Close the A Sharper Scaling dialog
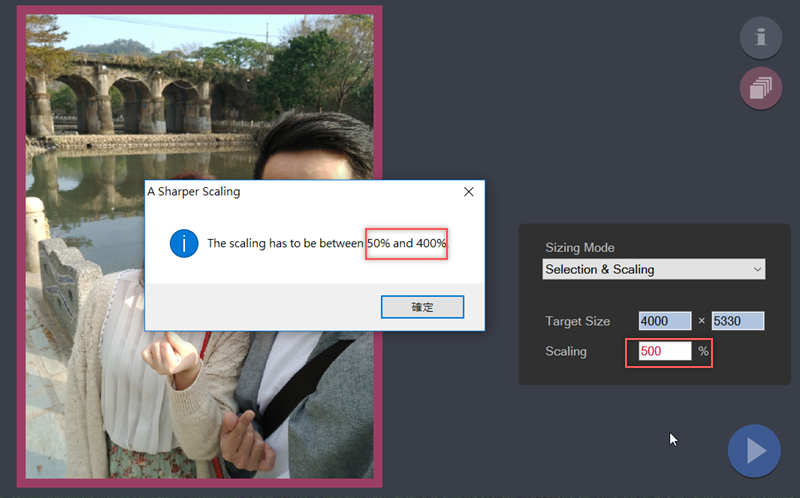 468,192
